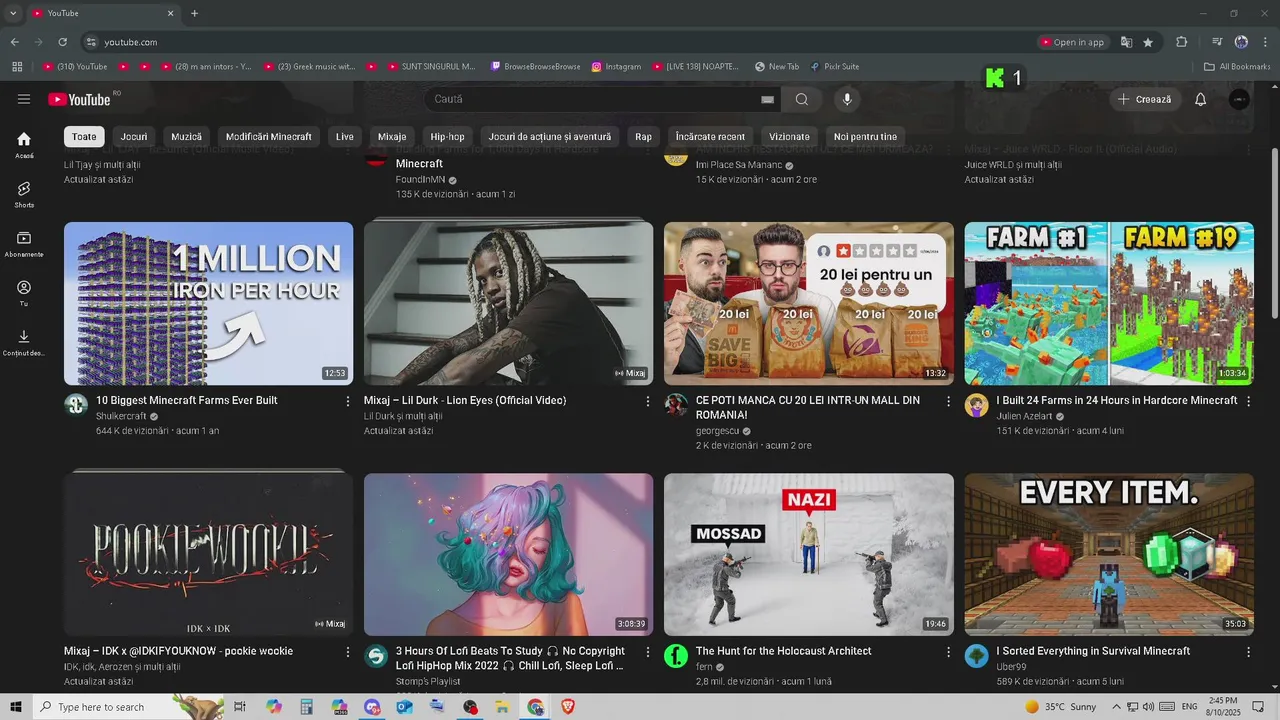Select the Încărcate recent chip
This screenshot has height=720, width=1280.
click(710, 137)
